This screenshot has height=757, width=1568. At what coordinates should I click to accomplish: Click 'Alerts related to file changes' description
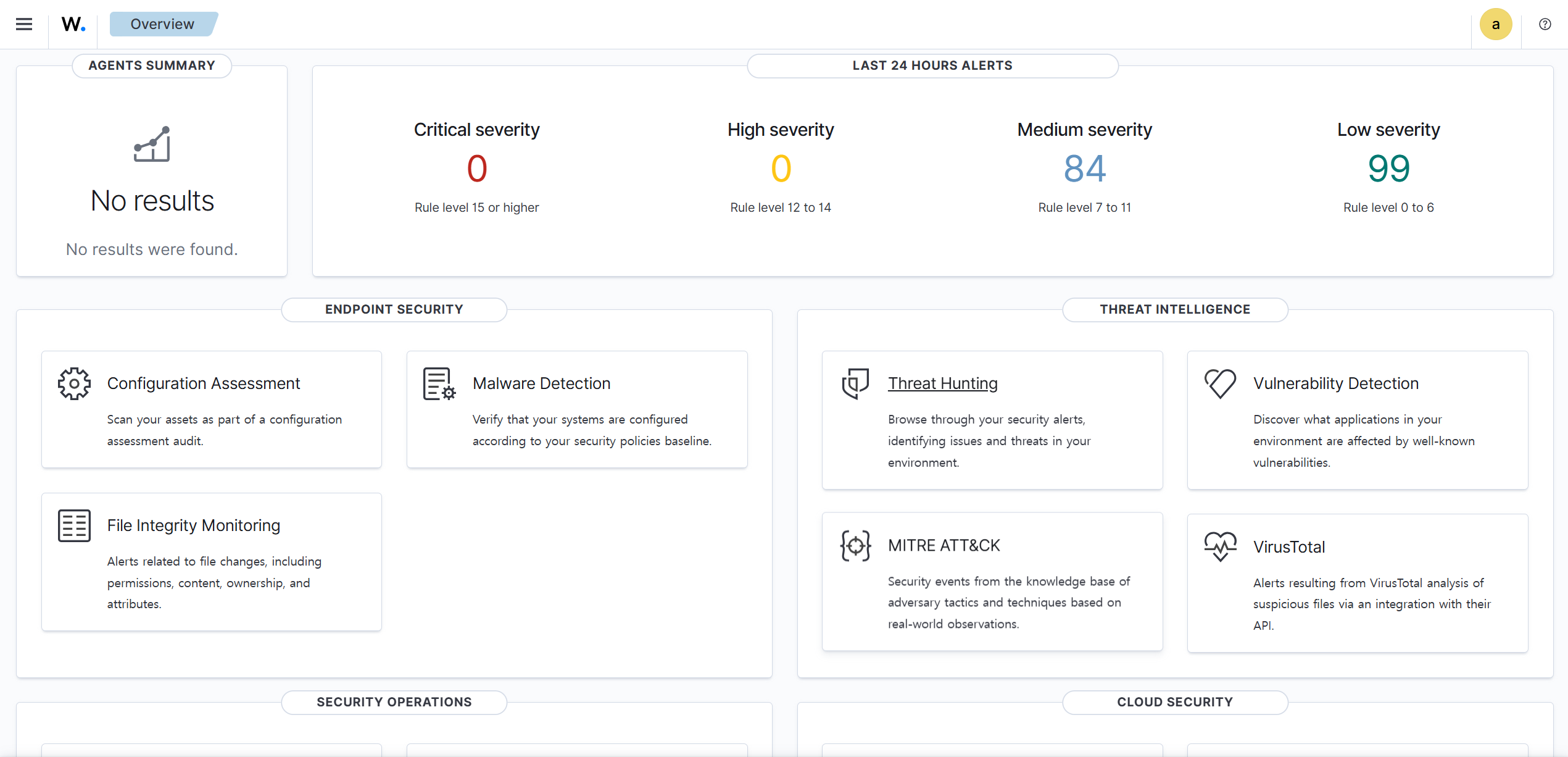coord(214,583)
